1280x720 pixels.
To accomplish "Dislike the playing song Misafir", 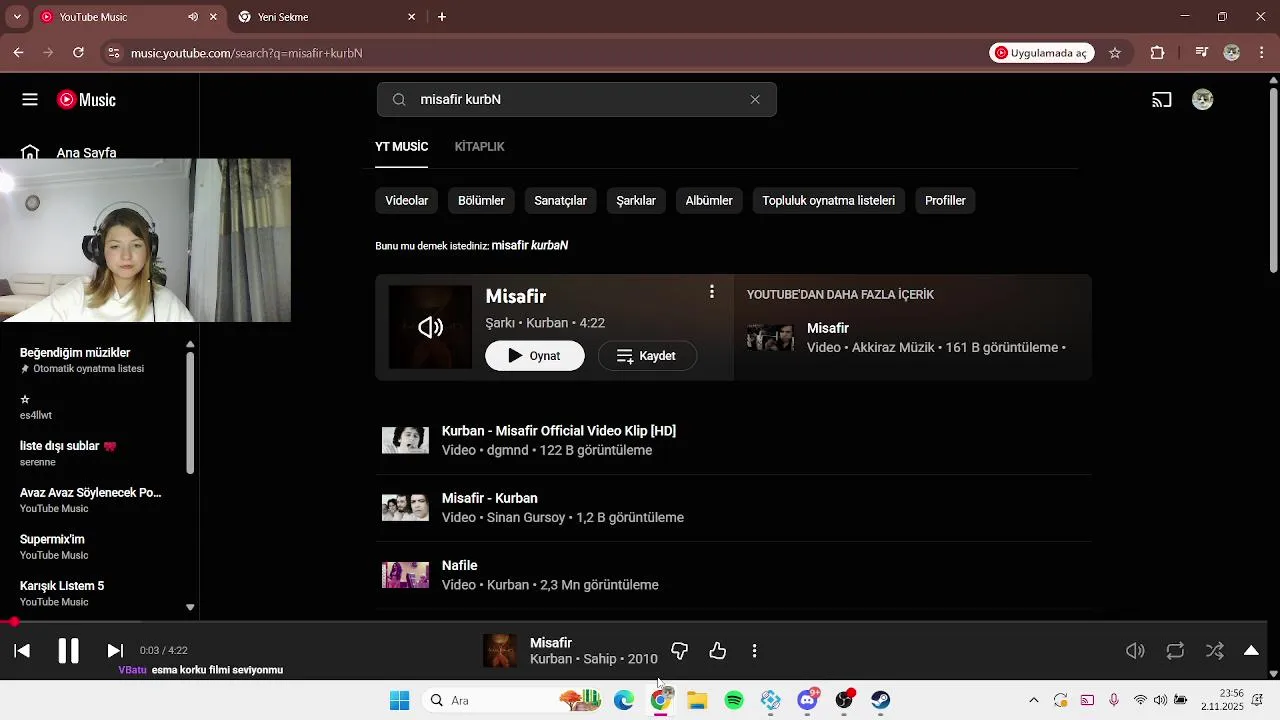I will pos(680,652).
